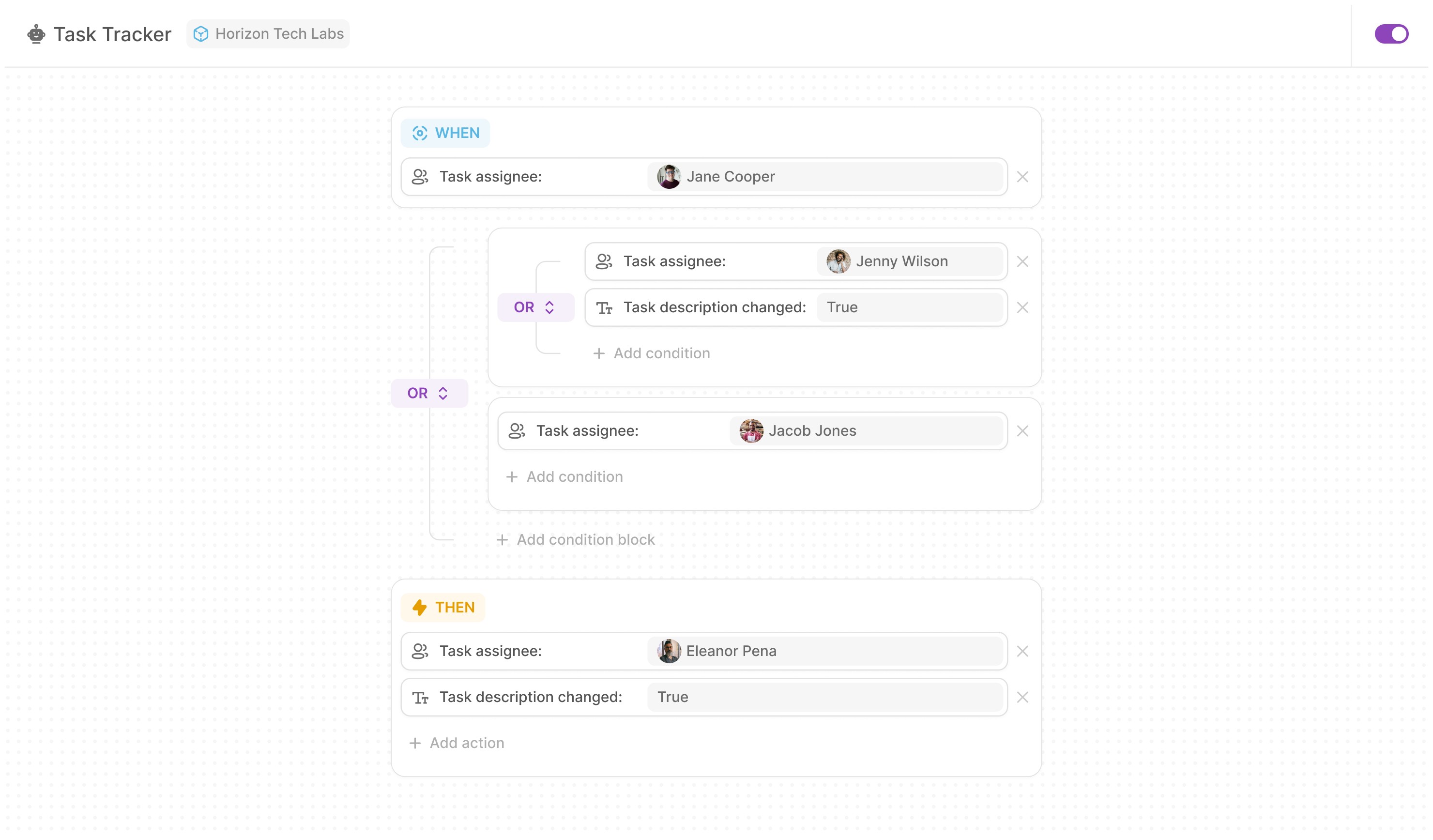Add condition under Jenny Wilson block
The width and height of the screenshot is (1433, 840).
[x=652, y=353]
